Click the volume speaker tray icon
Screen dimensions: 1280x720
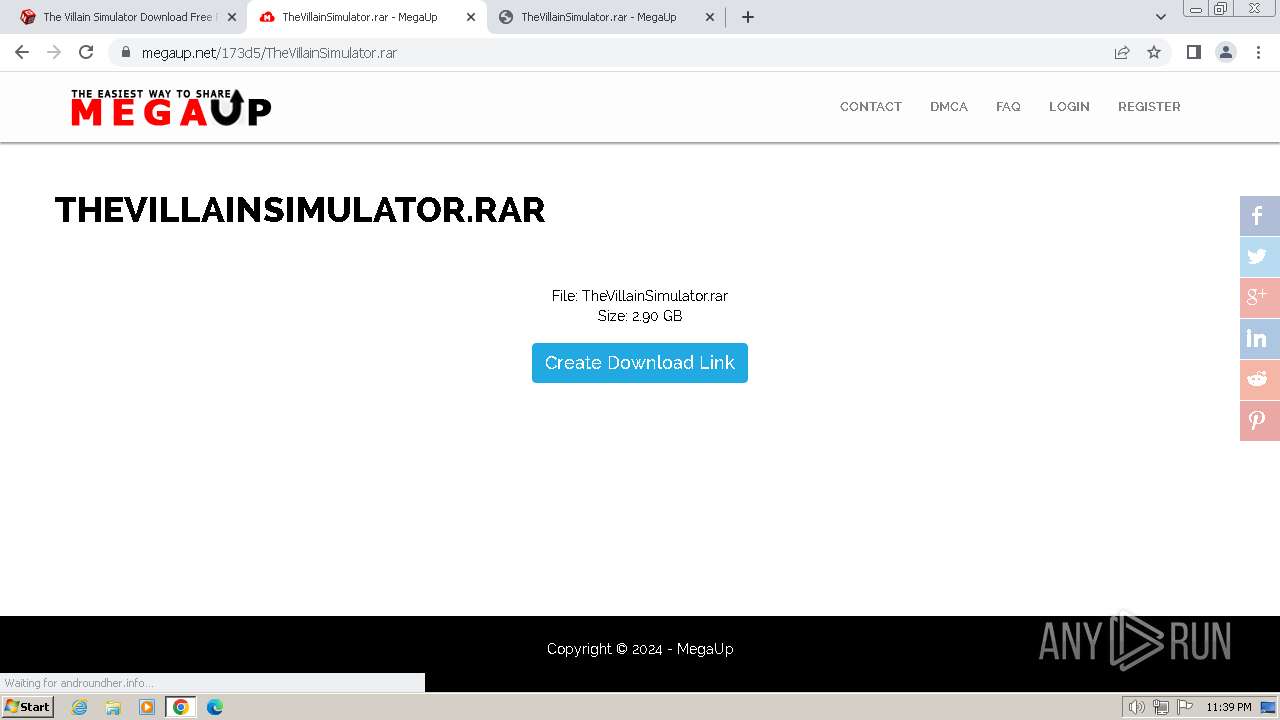1136,707
